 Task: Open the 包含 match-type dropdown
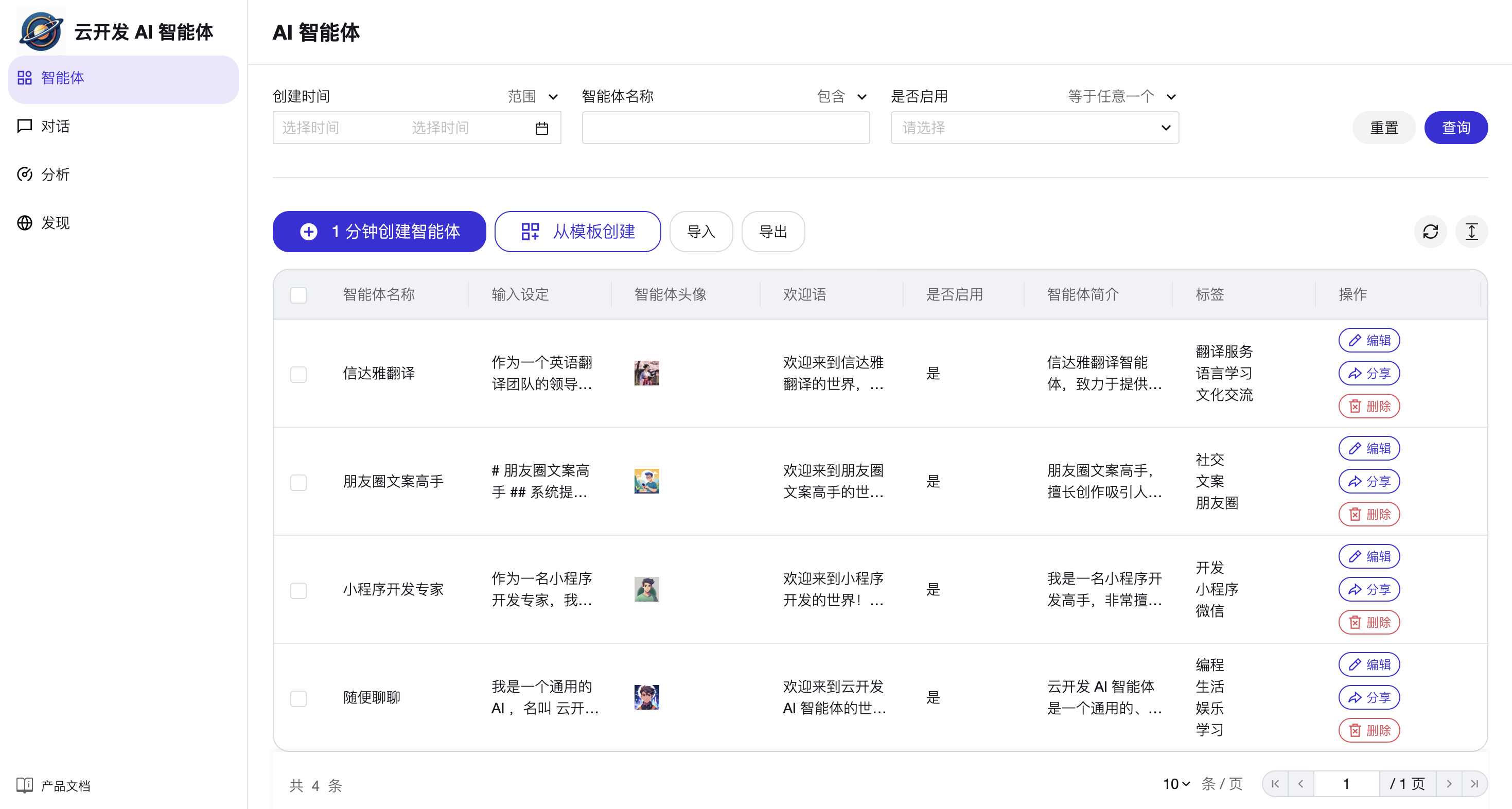842,96
